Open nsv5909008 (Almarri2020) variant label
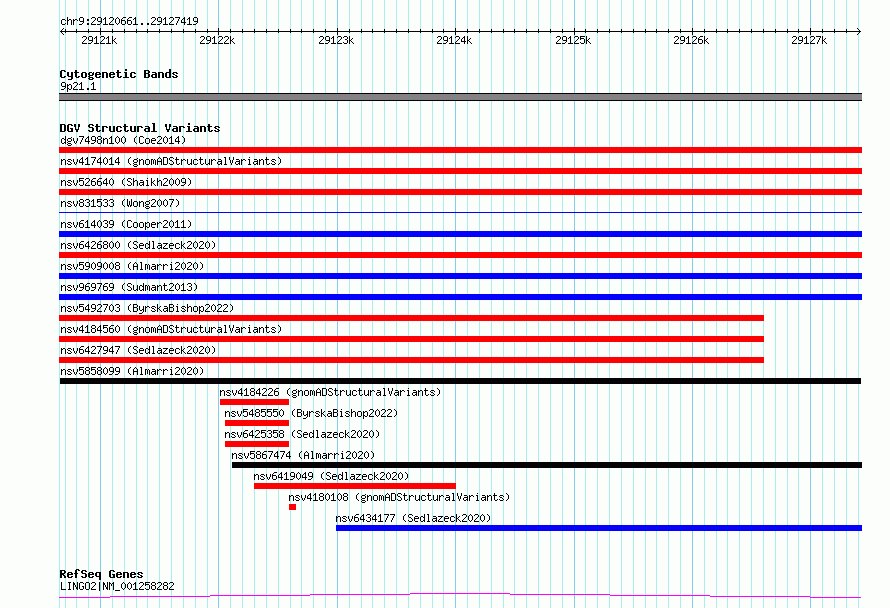This screenshot has height=608, width=890. pos(132,266)
